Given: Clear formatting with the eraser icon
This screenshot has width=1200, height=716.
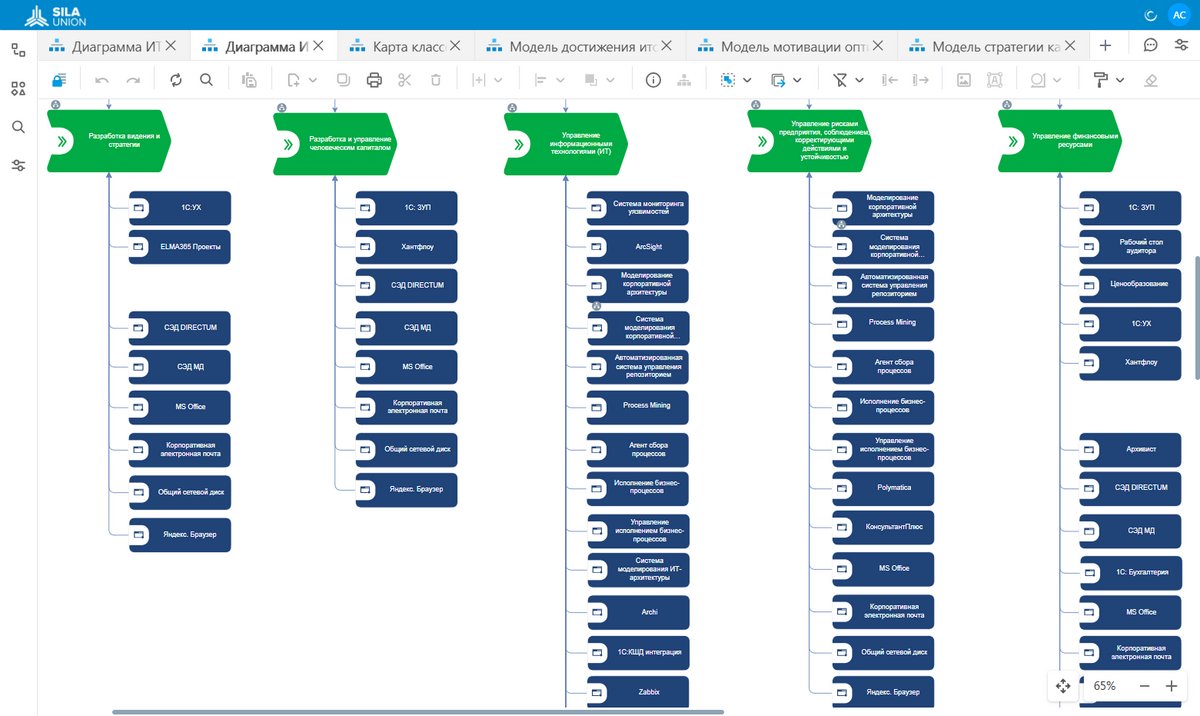Looking at the screenshot, I should (x=1150, y=80).
